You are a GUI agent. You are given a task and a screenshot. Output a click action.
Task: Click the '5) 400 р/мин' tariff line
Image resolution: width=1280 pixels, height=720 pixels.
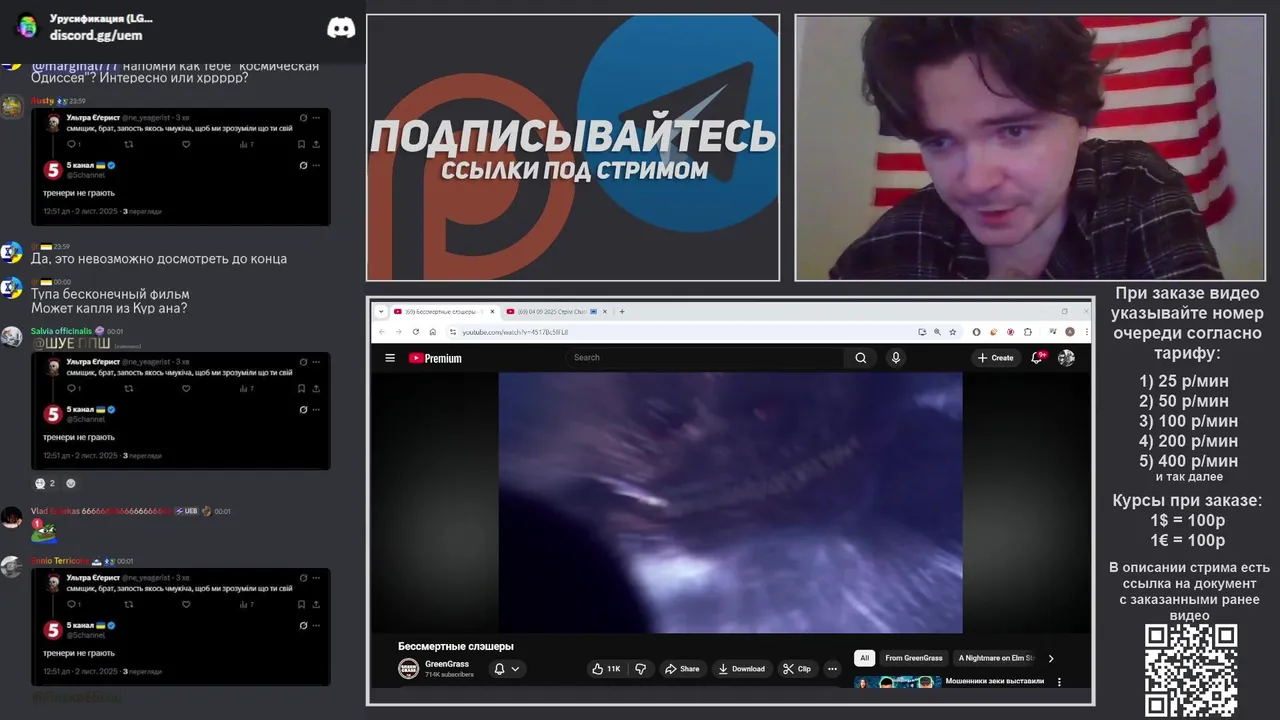click(1188, 461)
